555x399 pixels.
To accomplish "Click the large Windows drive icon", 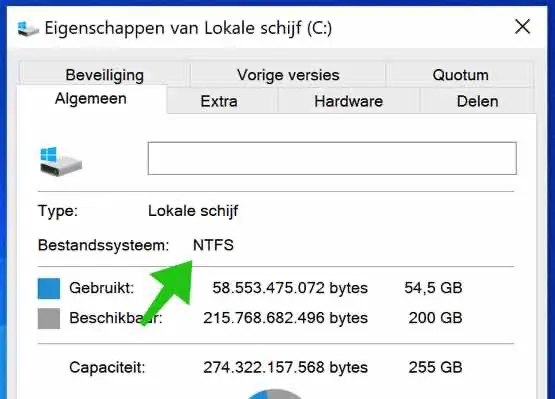I will click(61, 161).
